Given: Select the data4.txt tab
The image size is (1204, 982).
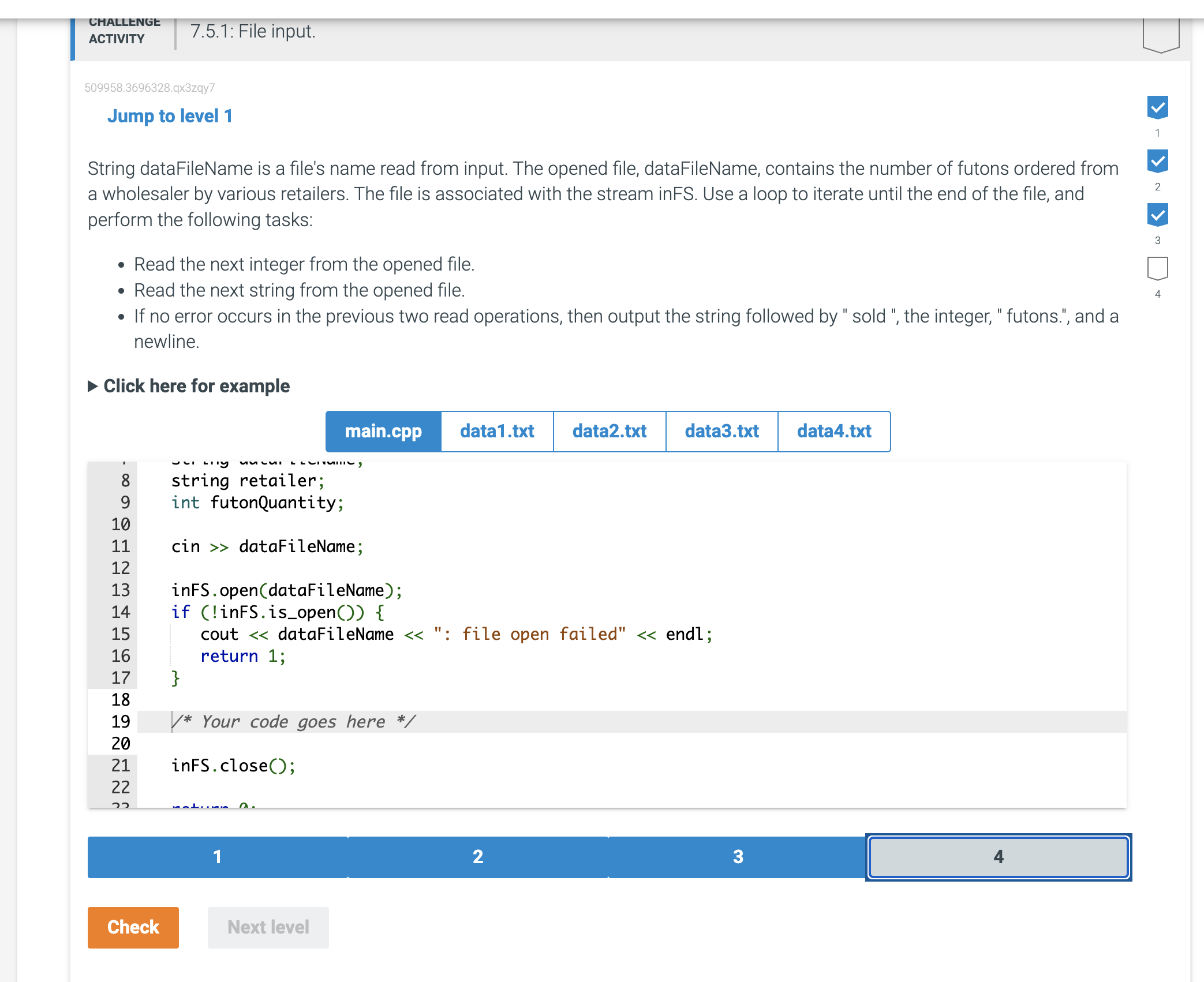Looking at the screenshot, I should point(834,431).
